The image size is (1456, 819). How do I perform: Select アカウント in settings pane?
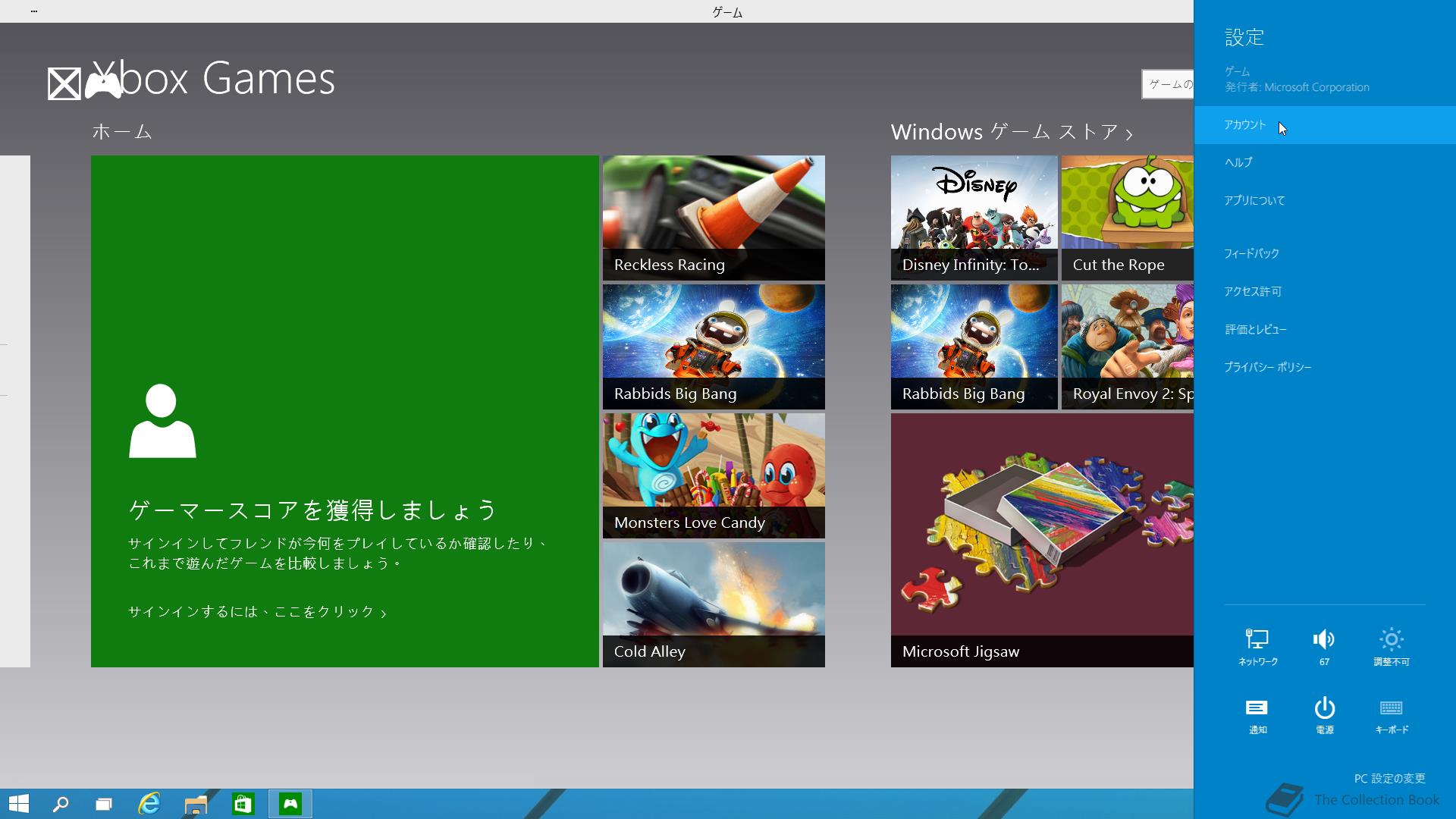pyautogui.click(x=1325, y=125)
